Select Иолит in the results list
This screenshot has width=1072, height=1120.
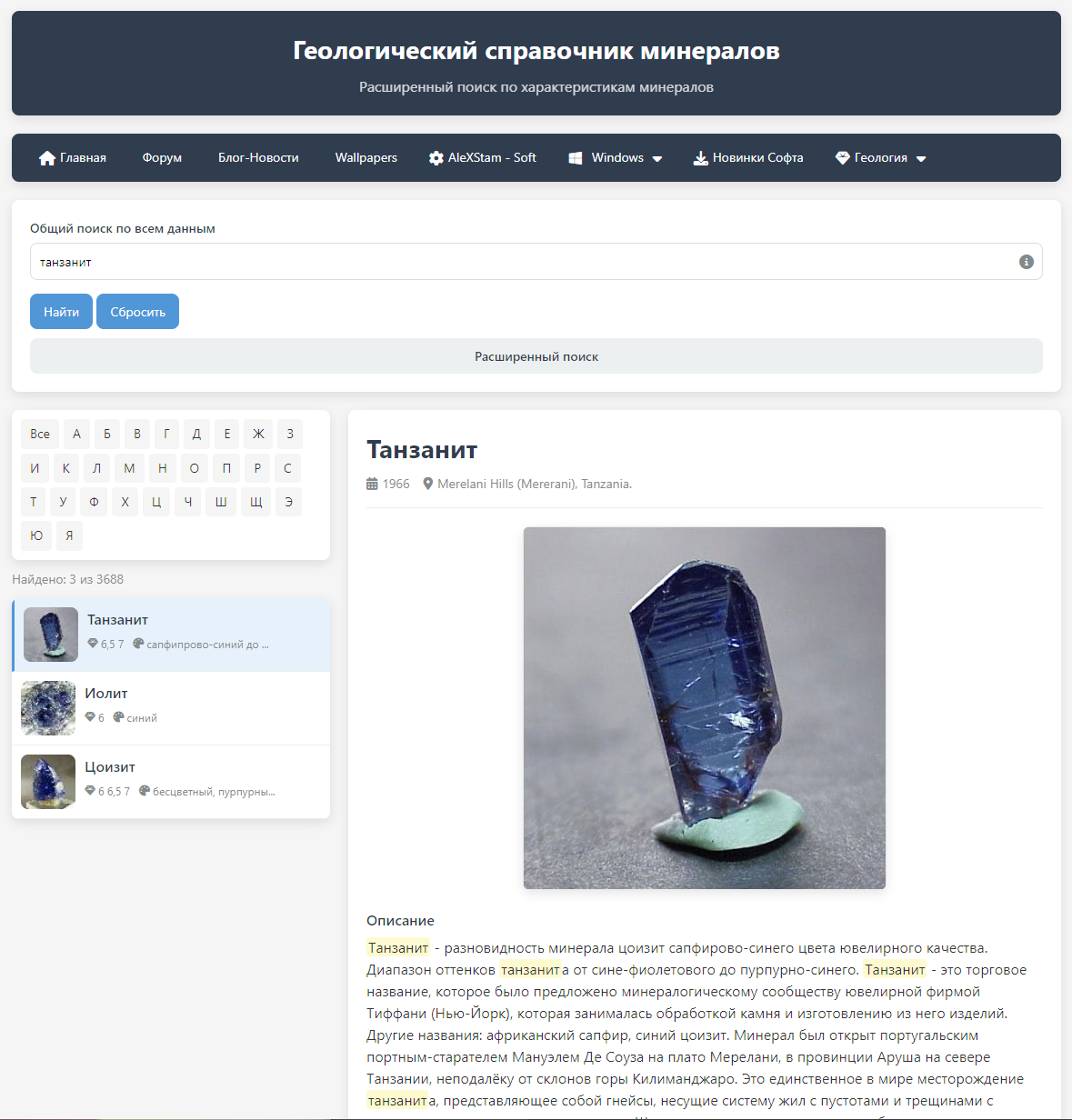[x=171, y=708]
